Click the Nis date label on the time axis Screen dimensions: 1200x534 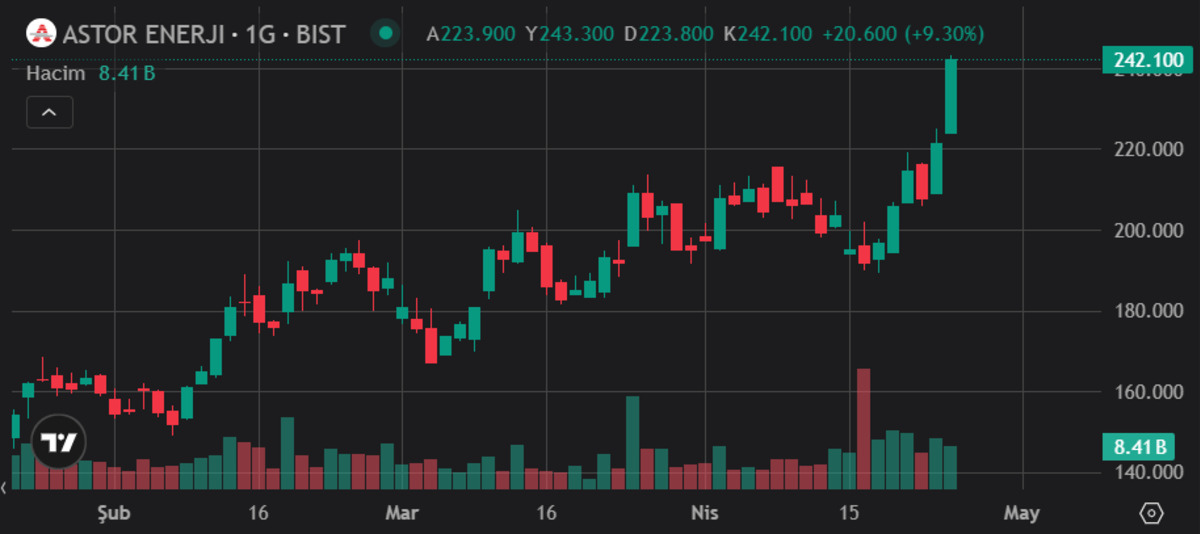705,513
